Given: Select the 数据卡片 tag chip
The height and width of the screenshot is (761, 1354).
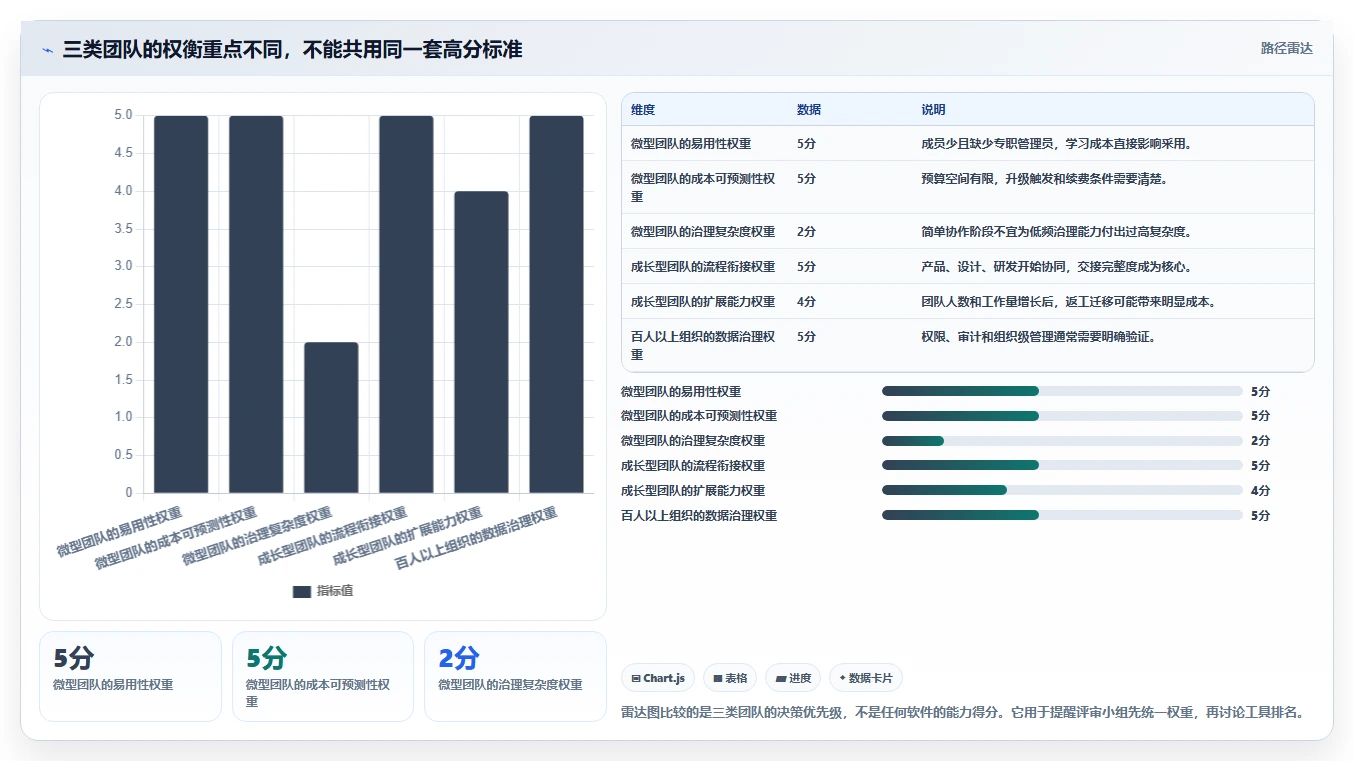Looking at the screenshot, I should [866, 678].
